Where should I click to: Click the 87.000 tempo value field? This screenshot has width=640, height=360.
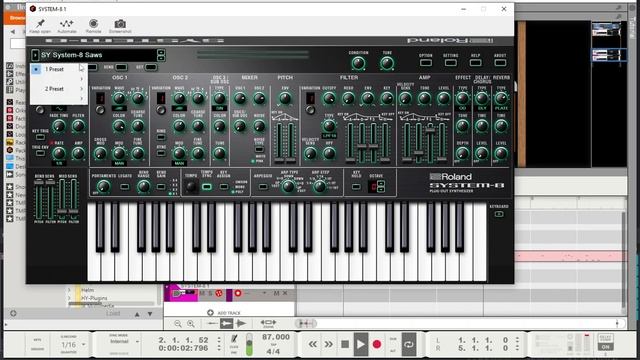coord(276,337)
